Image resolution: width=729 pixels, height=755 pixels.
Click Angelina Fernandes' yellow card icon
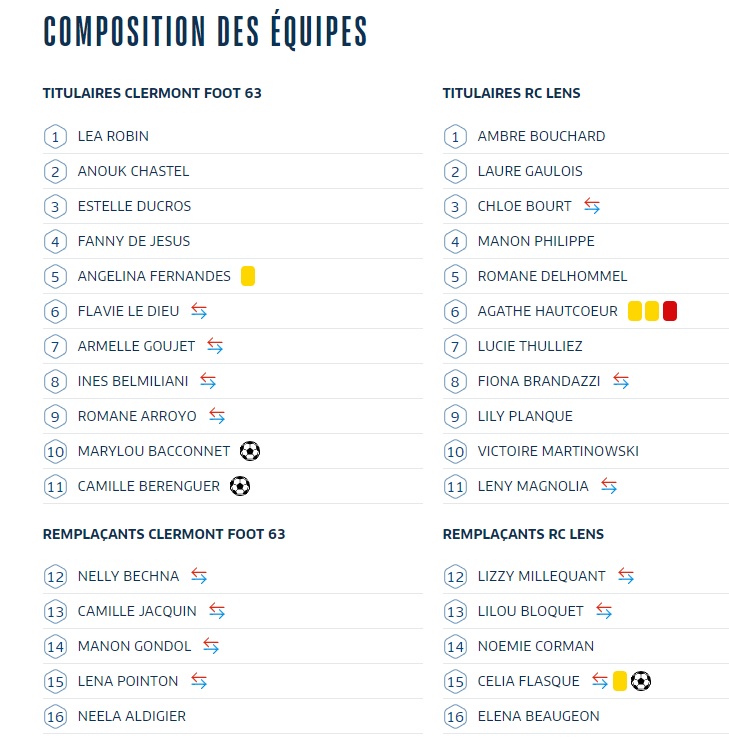(248, 276)
